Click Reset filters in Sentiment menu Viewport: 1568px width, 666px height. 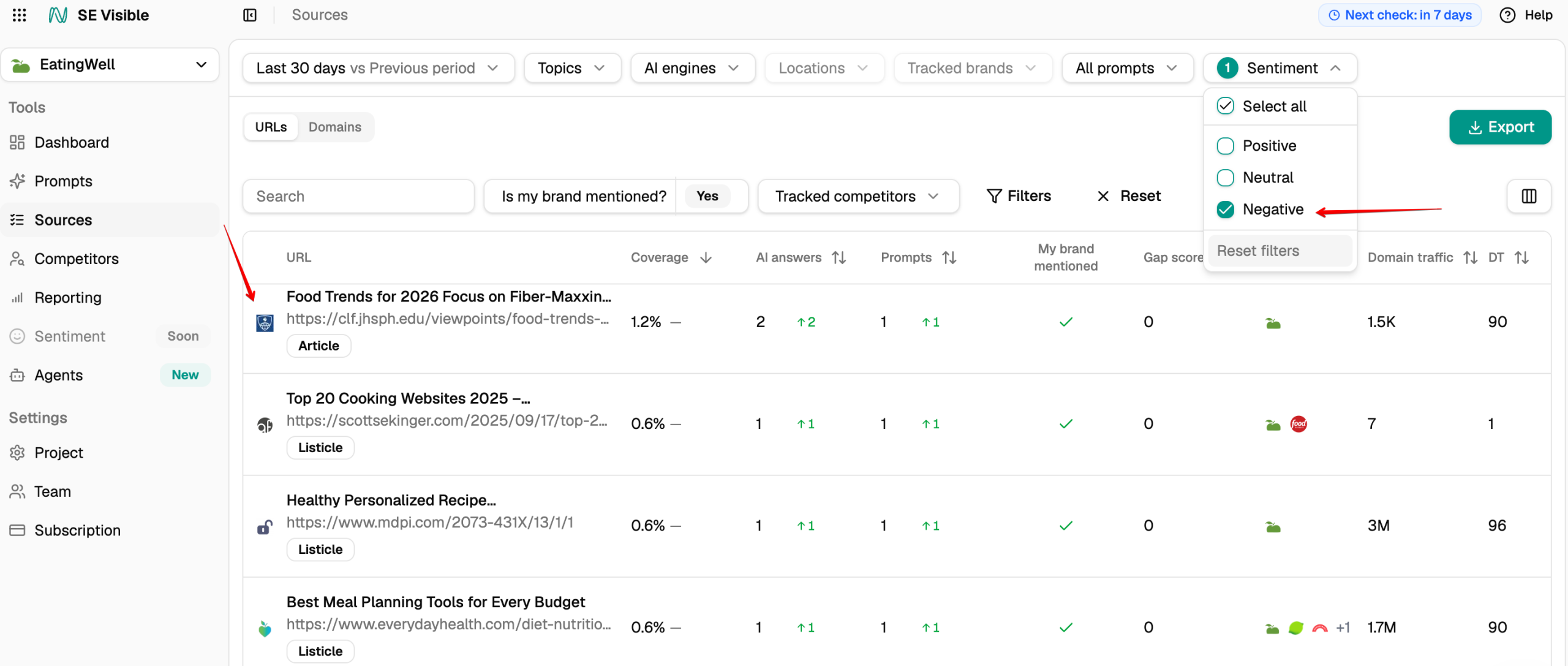[x=1280, y=251]
